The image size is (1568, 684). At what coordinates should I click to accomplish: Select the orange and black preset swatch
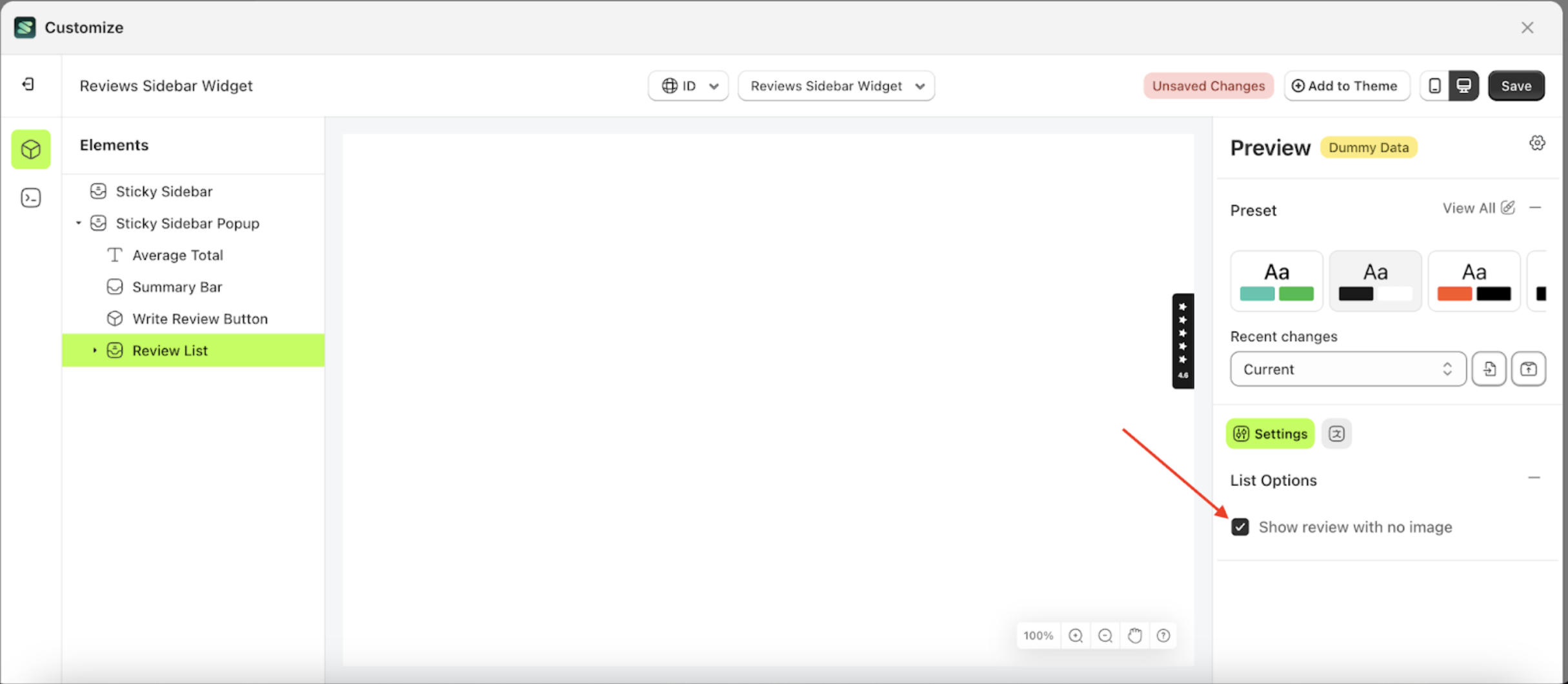[1474, 280]
